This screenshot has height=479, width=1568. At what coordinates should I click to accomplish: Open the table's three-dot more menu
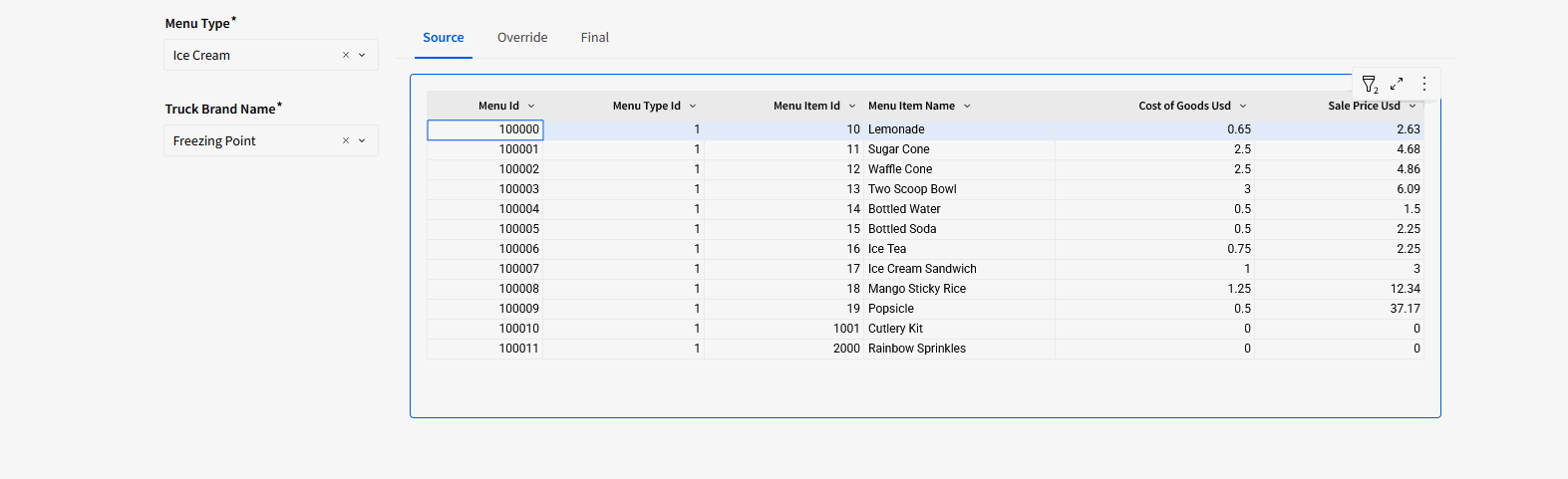coord(1423,85)
